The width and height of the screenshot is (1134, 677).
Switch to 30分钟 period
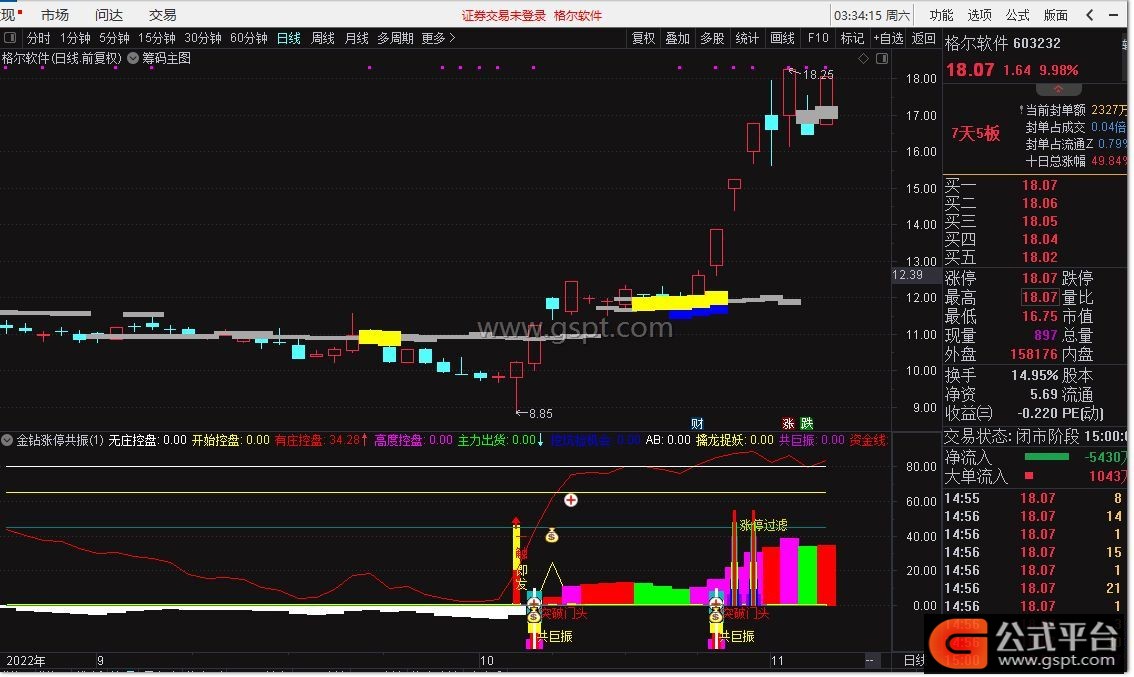pos(202,38)
